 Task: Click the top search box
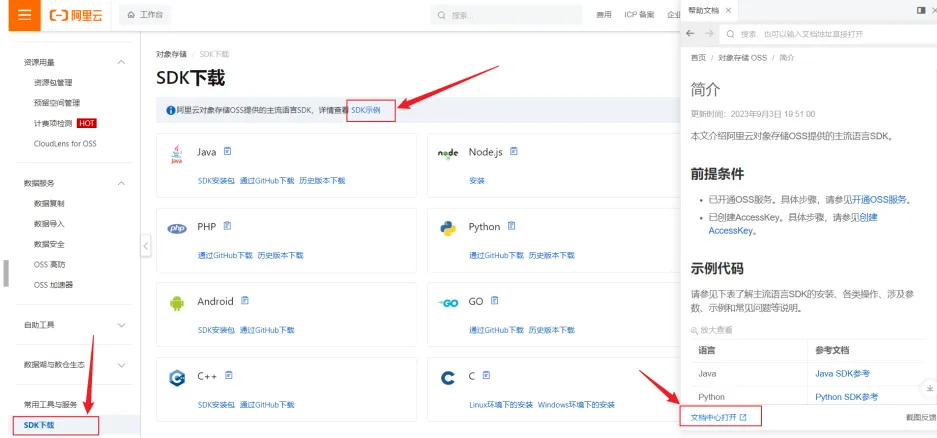(506, 15)
